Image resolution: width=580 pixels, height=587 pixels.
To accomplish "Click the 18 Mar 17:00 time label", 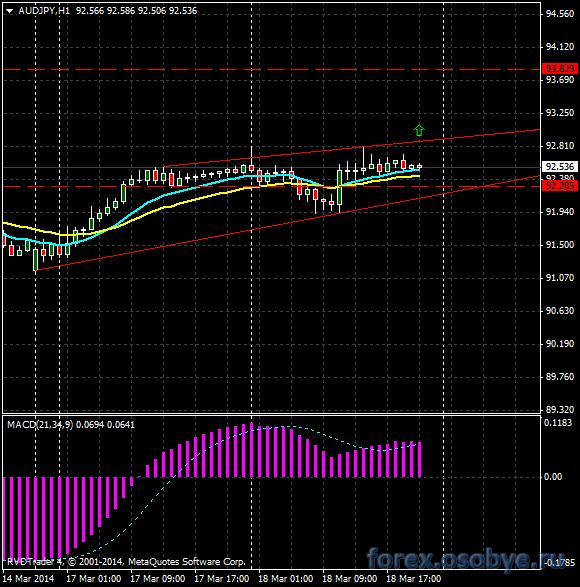I will (414, 579).
